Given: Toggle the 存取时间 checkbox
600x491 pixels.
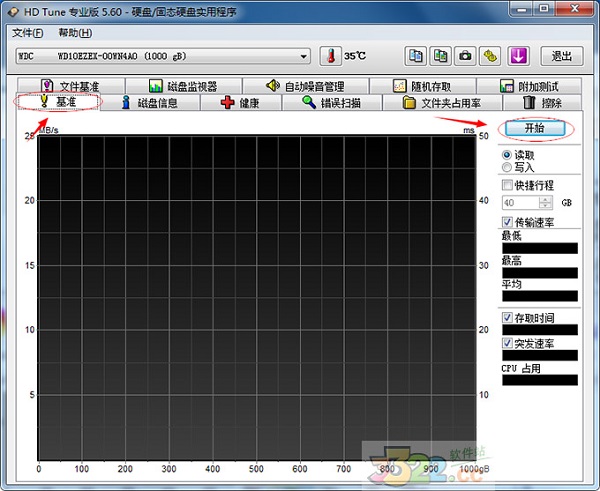Looking at the screenshot, I should tap(507, 318).
